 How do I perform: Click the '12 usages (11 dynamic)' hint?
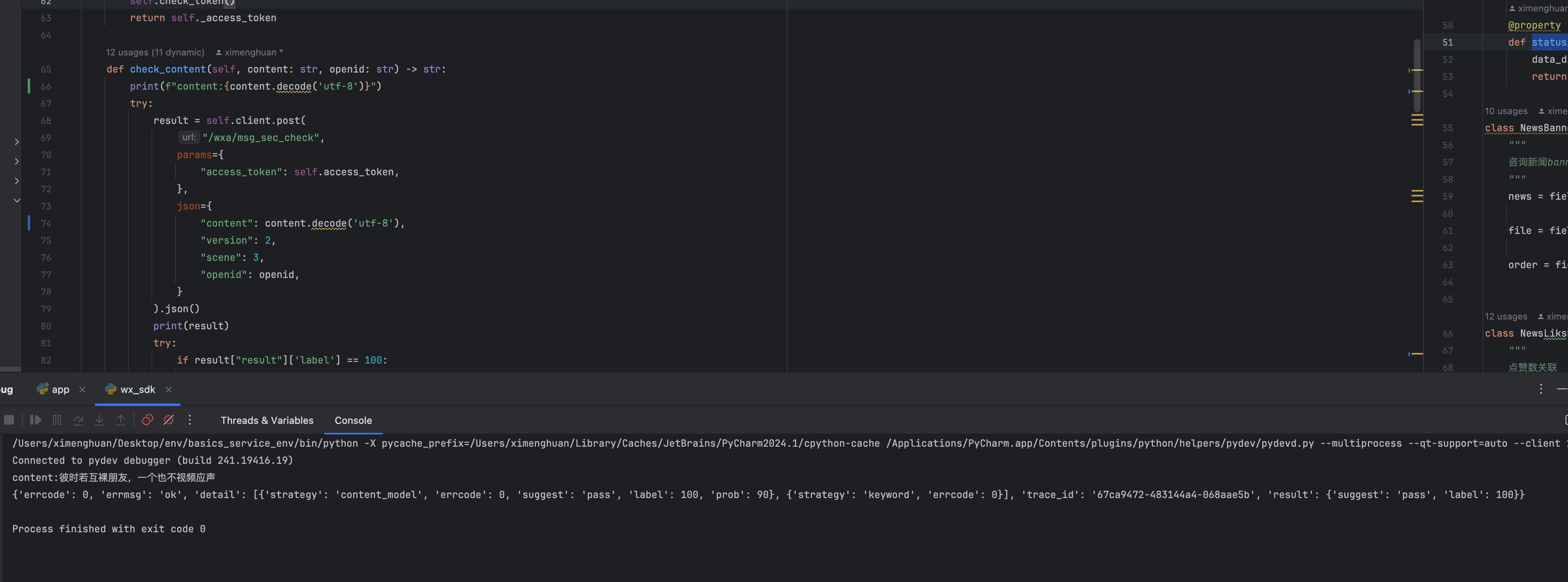[x=155, y=53]
